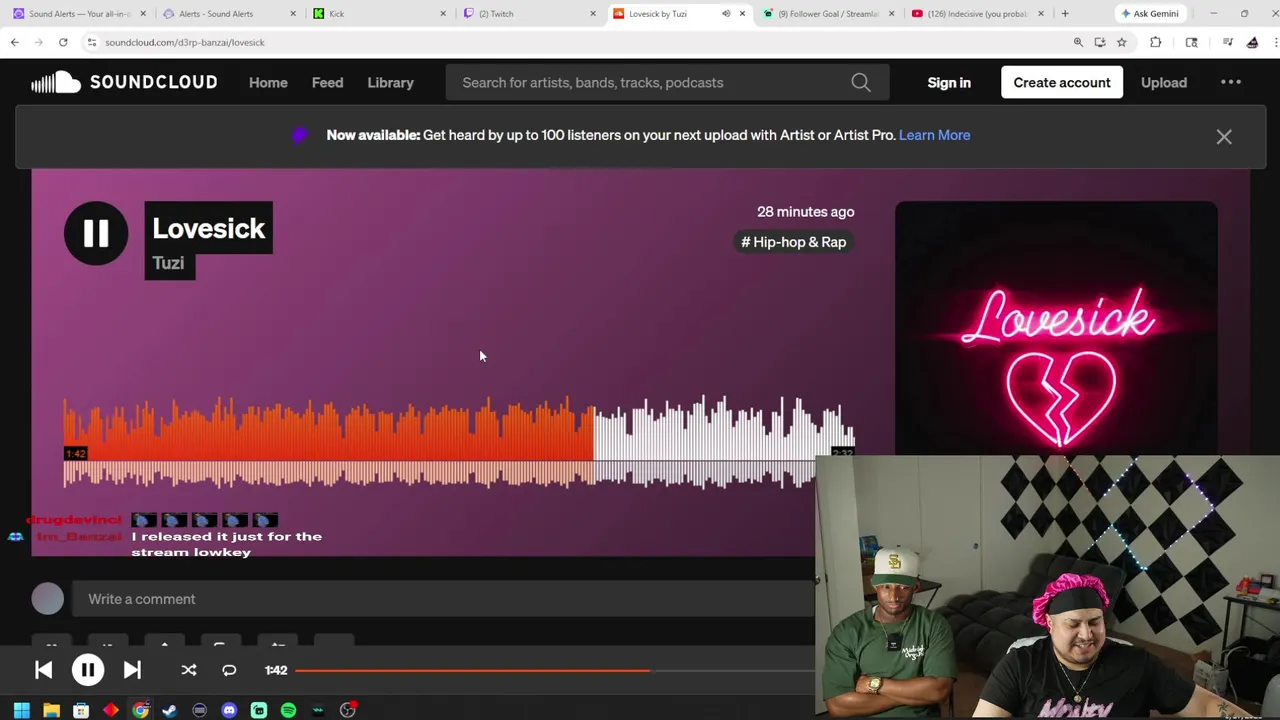1280x720 pixels.
Task: Open Discord from the taskbar
Action: click(229, 710)
